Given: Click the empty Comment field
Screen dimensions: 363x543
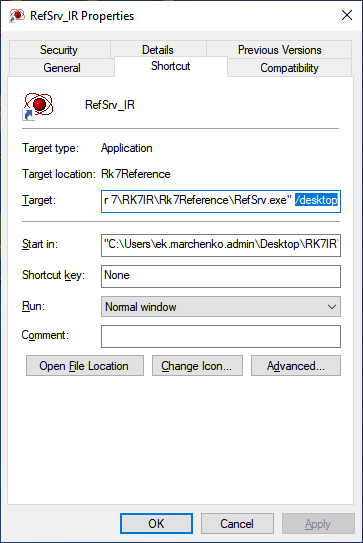Looking at the screenshot, I should pyautogui.click(x=221, y=336).
